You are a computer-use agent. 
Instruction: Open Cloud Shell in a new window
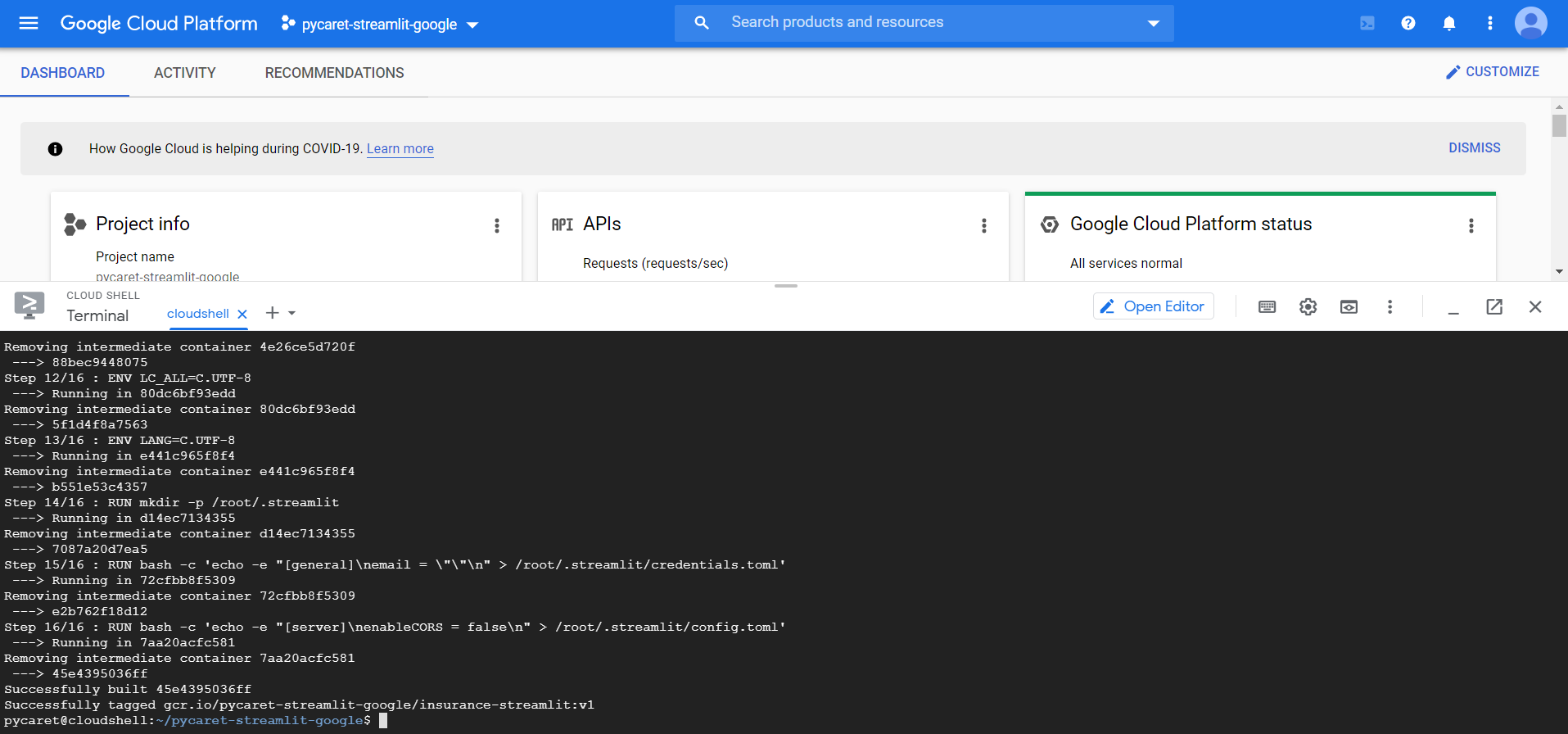pos(1493,306)
